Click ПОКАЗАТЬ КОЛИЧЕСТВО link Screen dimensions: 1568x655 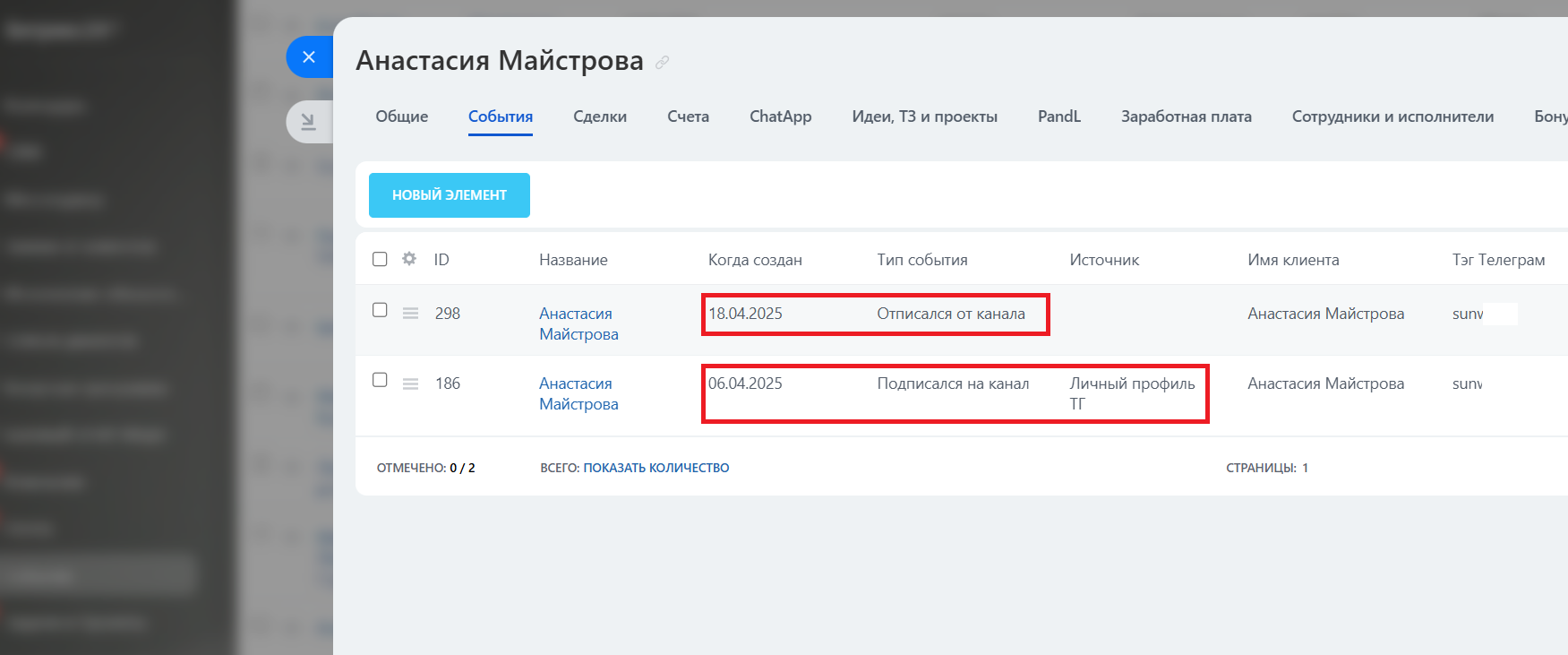(655, 468)
